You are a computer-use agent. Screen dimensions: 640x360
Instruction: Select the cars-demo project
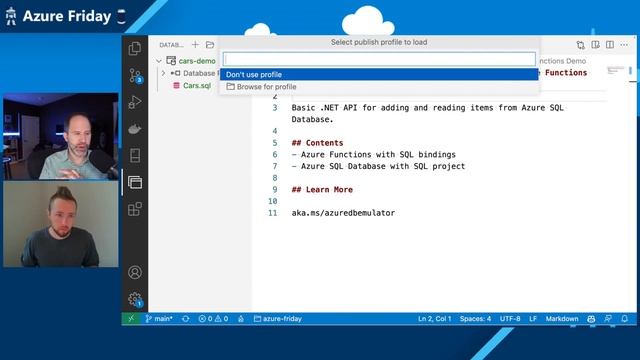(197, 61)
